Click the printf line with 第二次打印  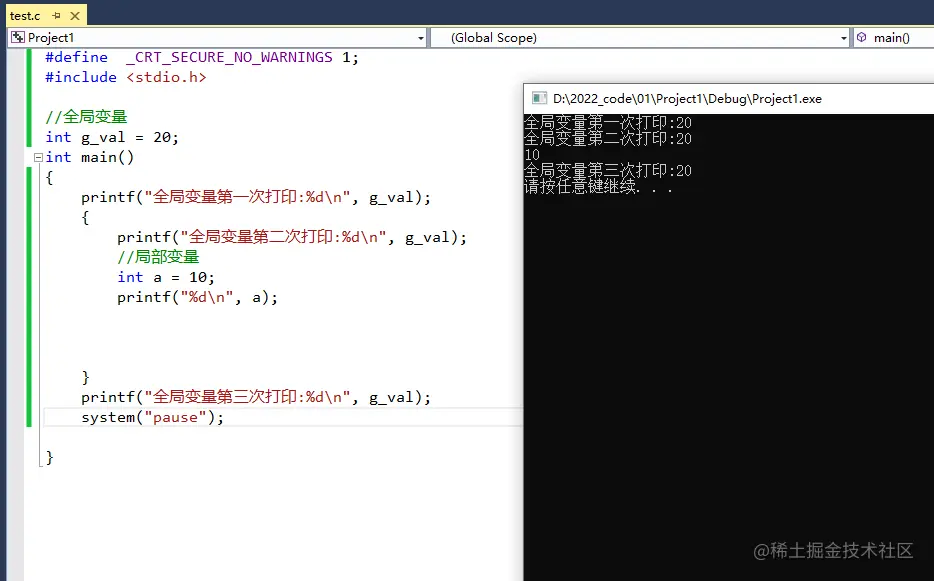pos(292,237)
